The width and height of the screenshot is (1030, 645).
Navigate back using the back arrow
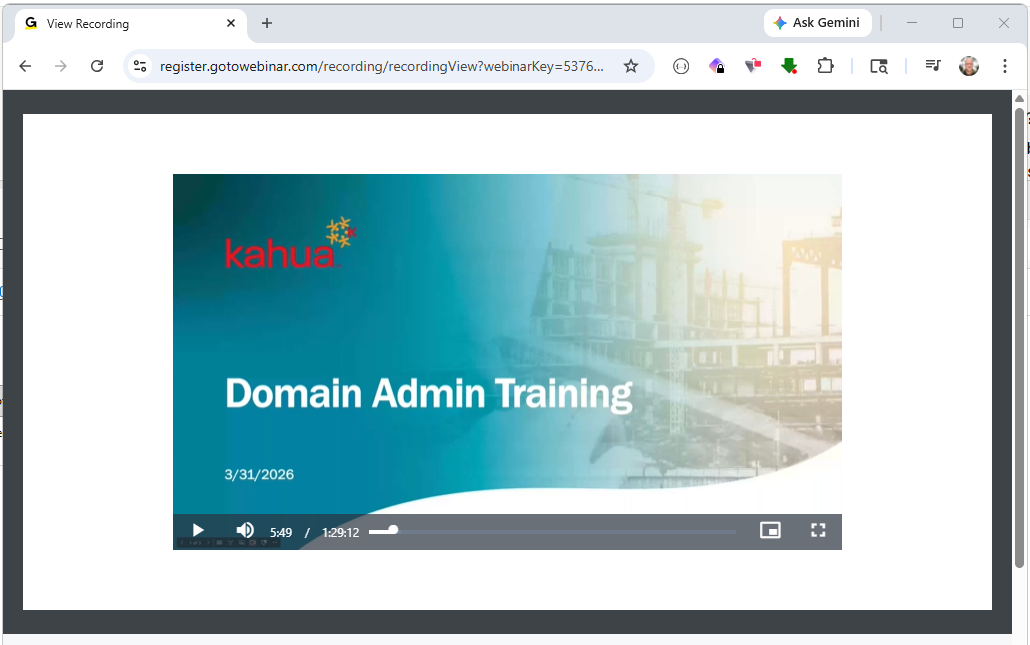[25, 66]
